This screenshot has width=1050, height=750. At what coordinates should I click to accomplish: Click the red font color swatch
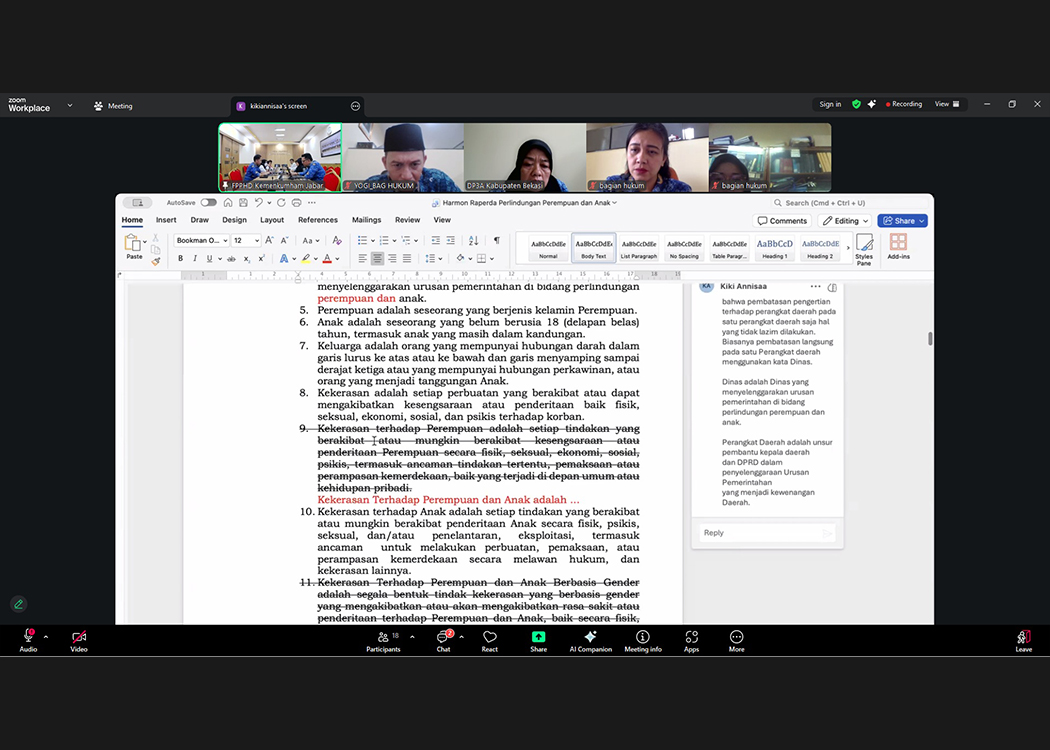[327, 259]
